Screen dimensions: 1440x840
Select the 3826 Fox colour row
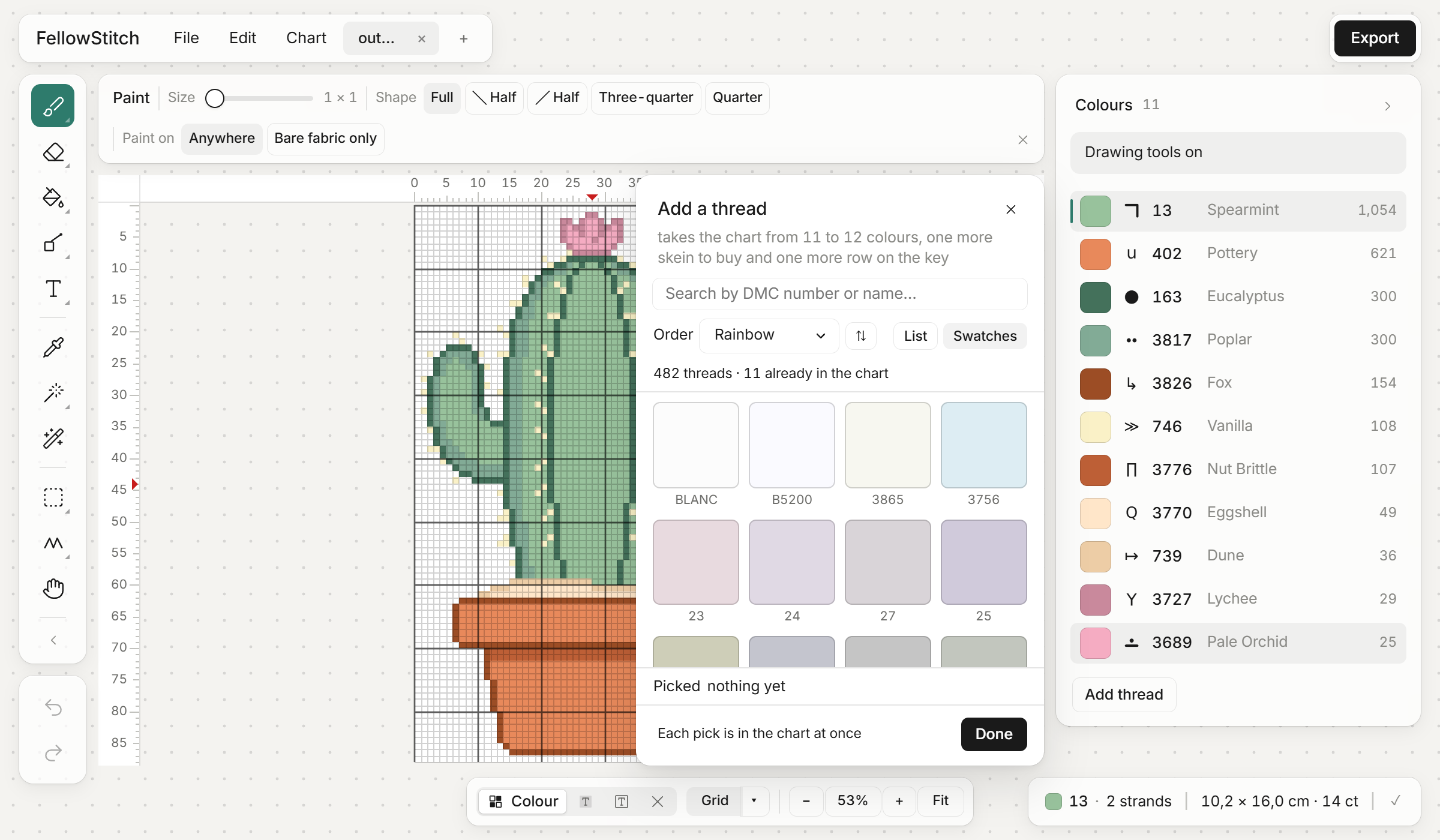pyautogui.click(x=1238, y=383)
